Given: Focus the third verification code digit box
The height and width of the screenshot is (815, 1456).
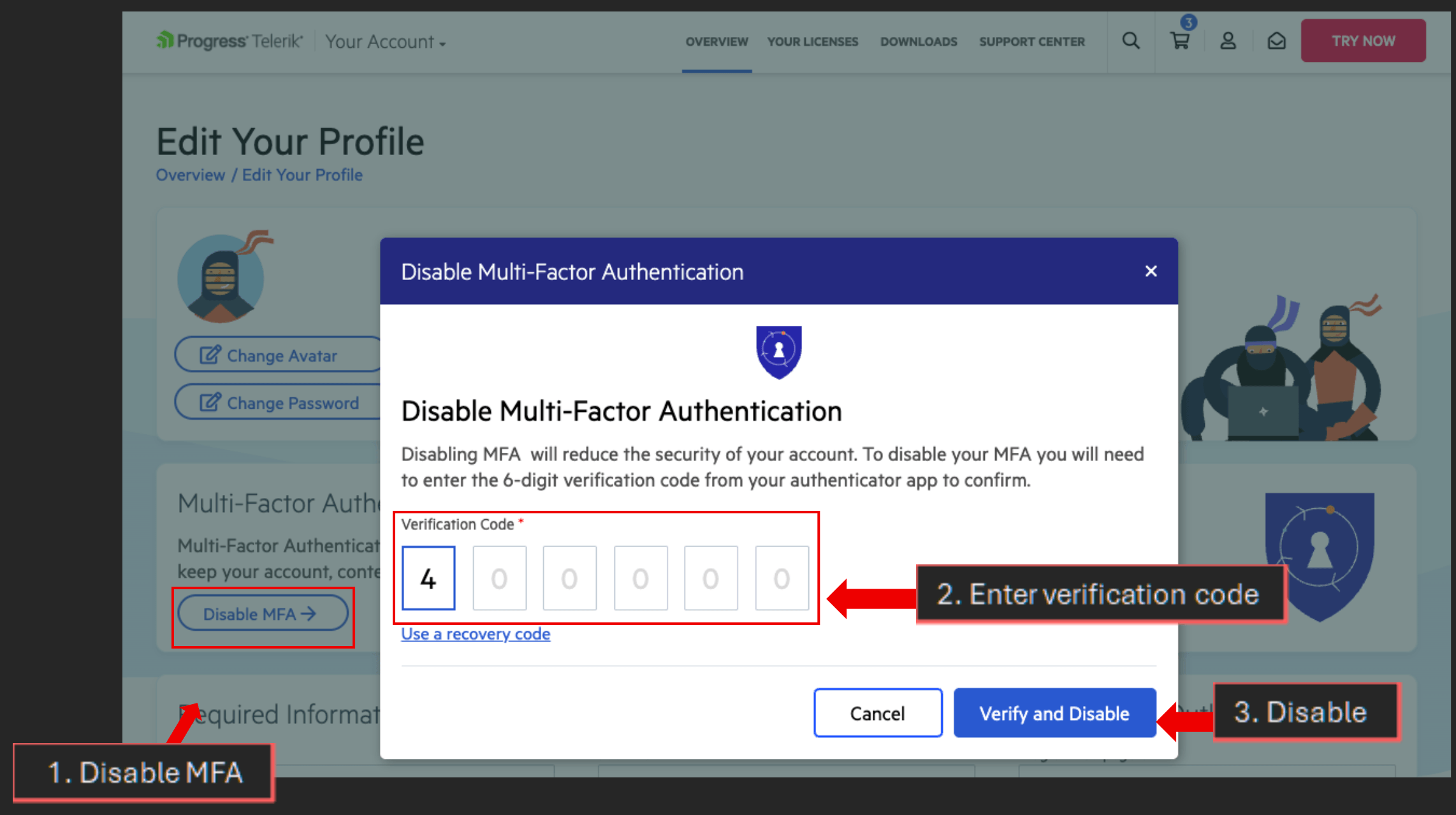Looking at the screenshot, I should (569, 578).
